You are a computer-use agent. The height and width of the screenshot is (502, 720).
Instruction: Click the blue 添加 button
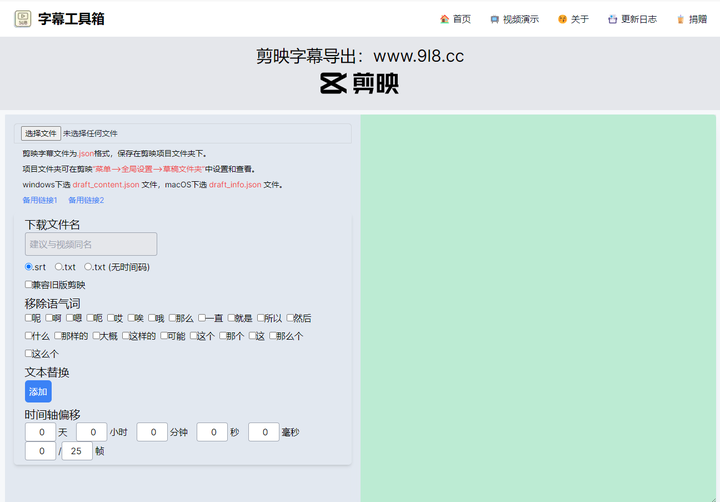pyautogui.click(x=38, y=391)
